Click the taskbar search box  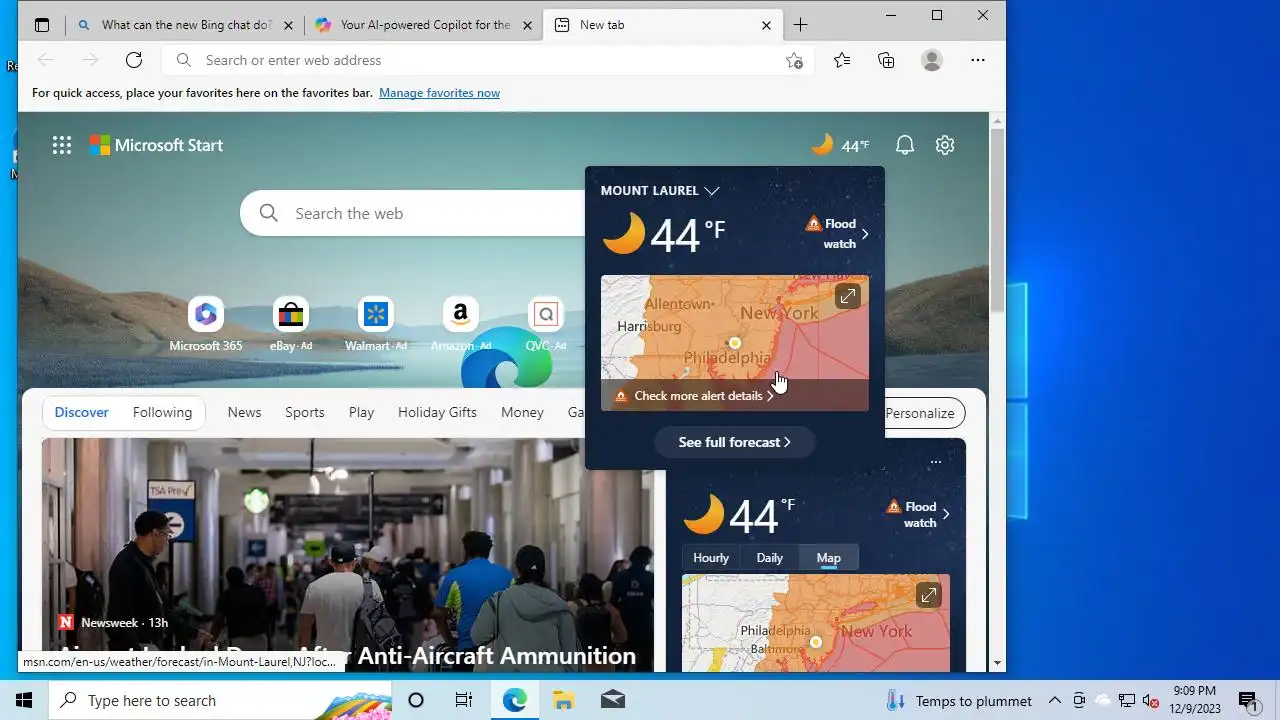tap(220, 700)
